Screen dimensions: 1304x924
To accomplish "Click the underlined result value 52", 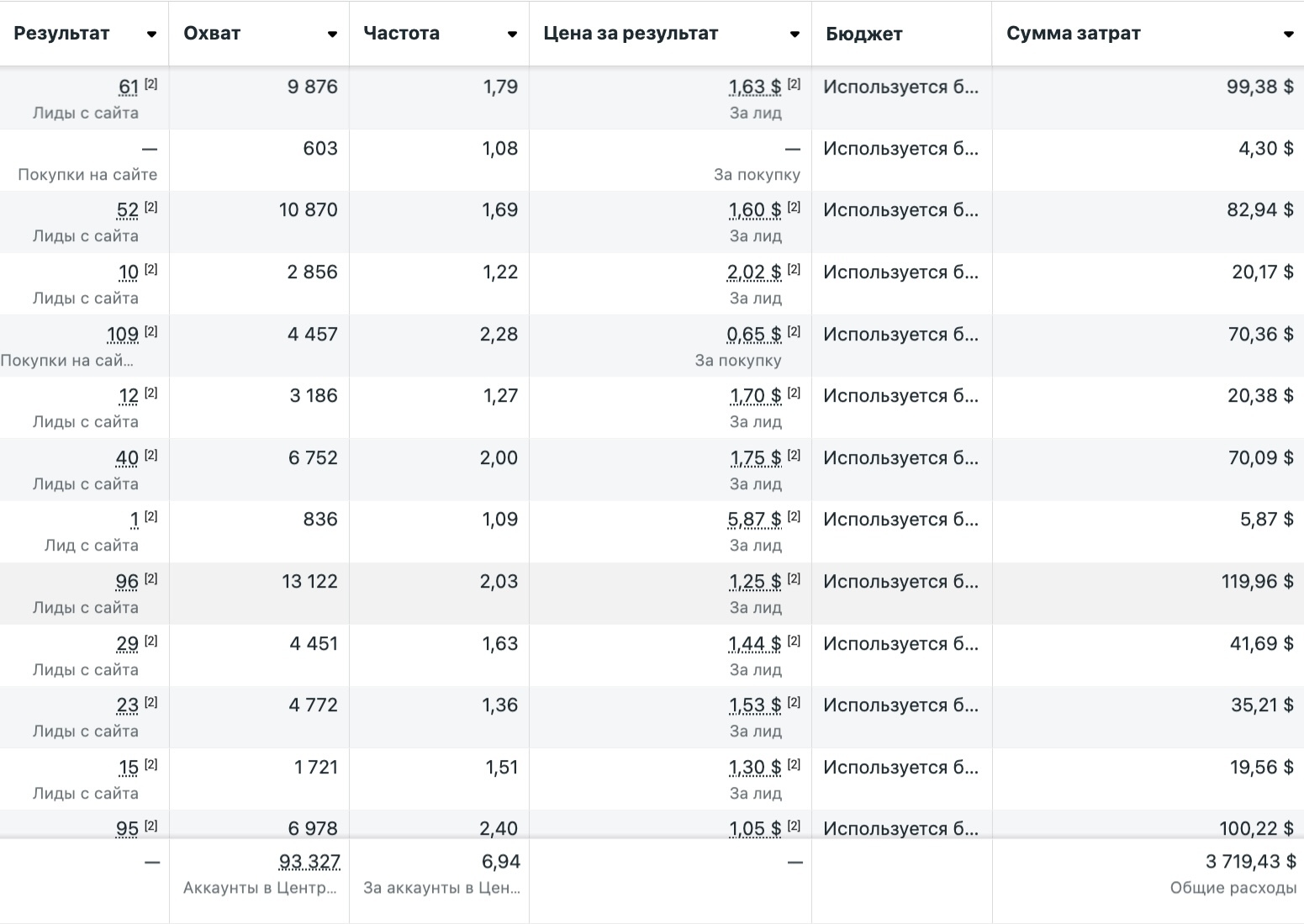I will (x=128, y=210).
